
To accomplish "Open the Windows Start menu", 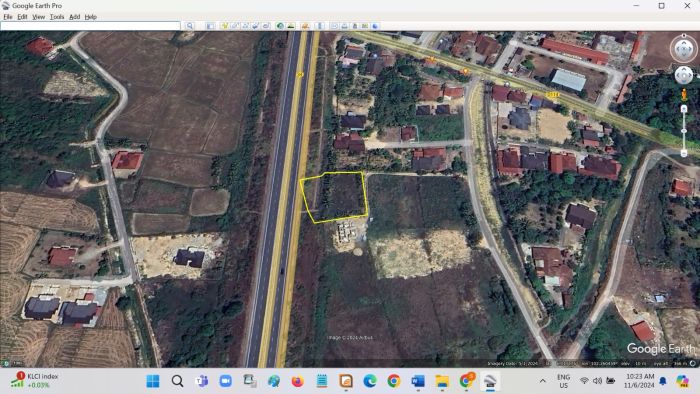I will [x=153, y=381].
